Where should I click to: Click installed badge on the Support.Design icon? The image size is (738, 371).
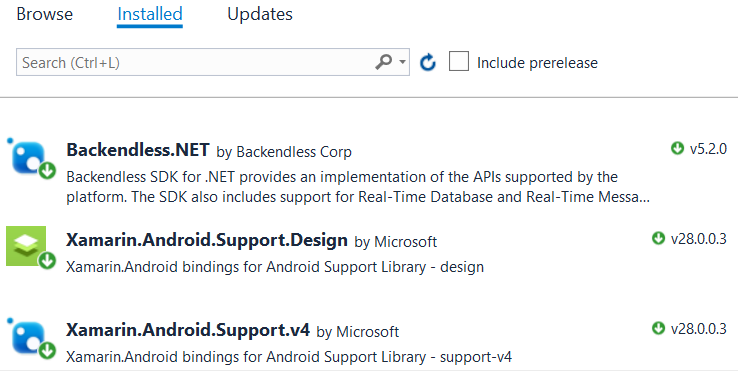[47, 260]
